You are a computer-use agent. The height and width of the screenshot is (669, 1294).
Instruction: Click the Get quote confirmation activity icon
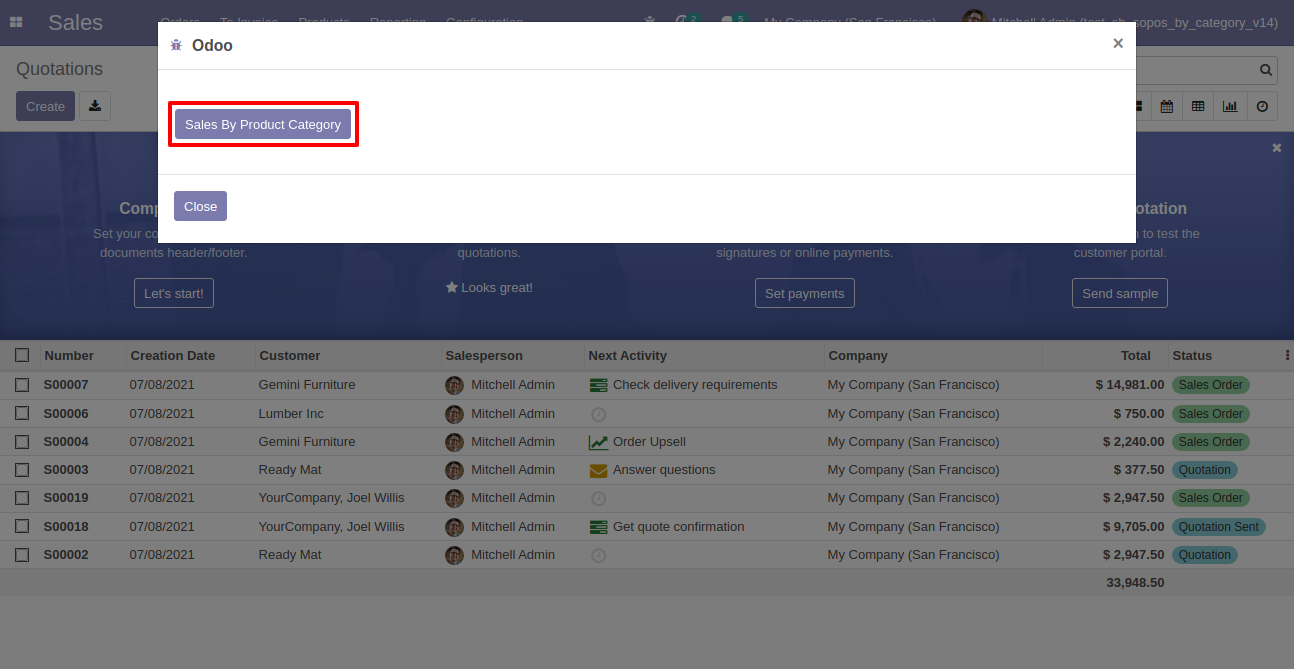point(599,527)
